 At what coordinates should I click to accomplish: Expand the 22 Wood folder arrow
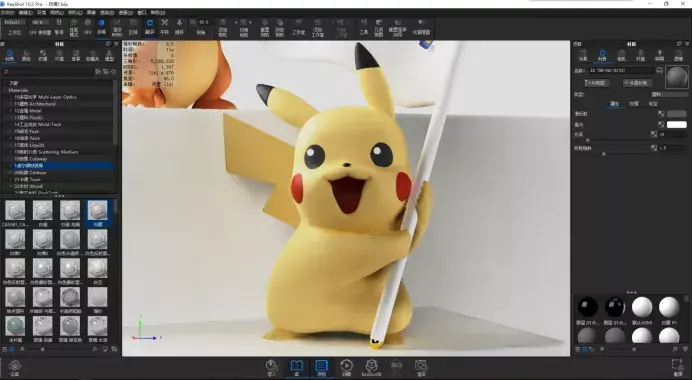click(11, 186)
